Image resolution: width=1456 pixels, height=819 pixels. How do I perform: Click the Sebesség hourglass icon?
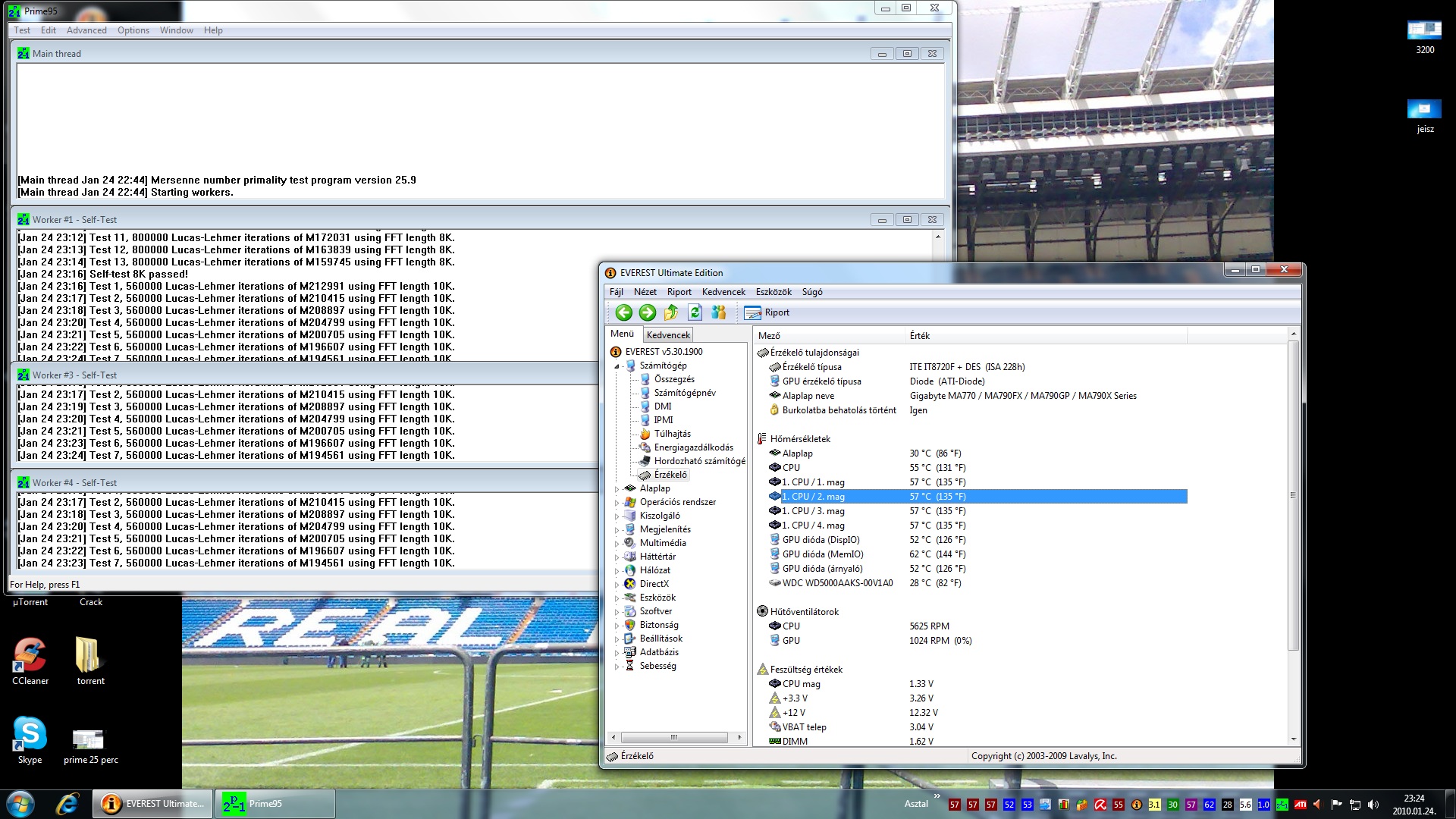629,666
